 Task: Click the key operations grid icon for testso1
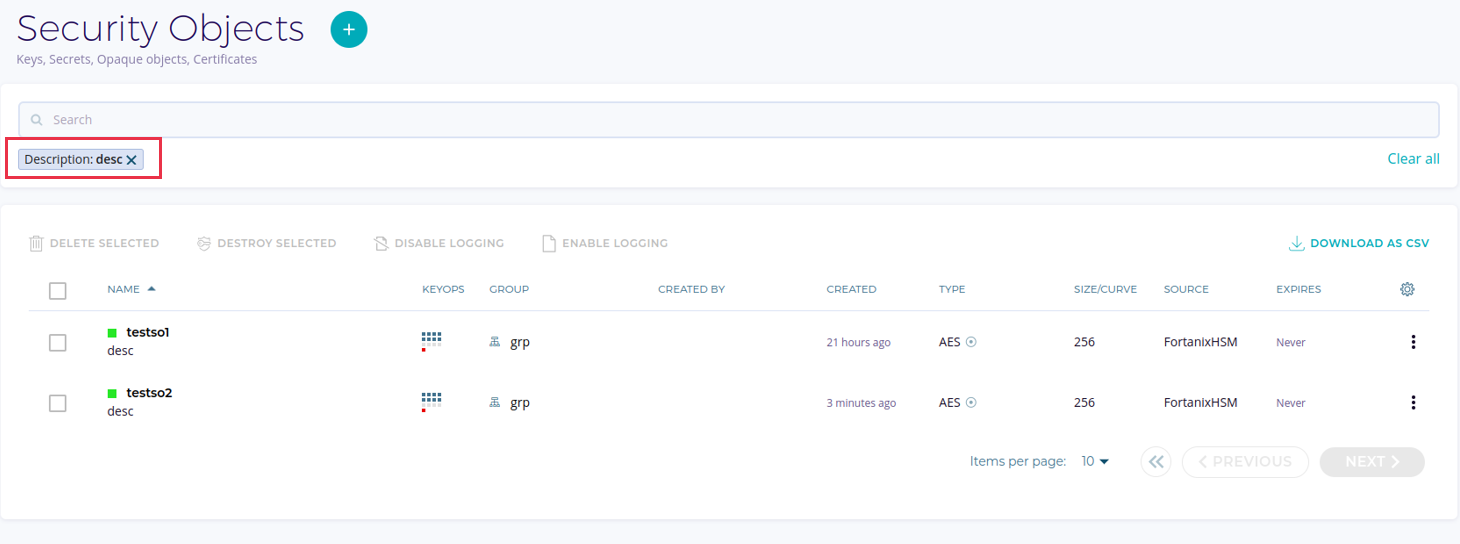[431, 341]
